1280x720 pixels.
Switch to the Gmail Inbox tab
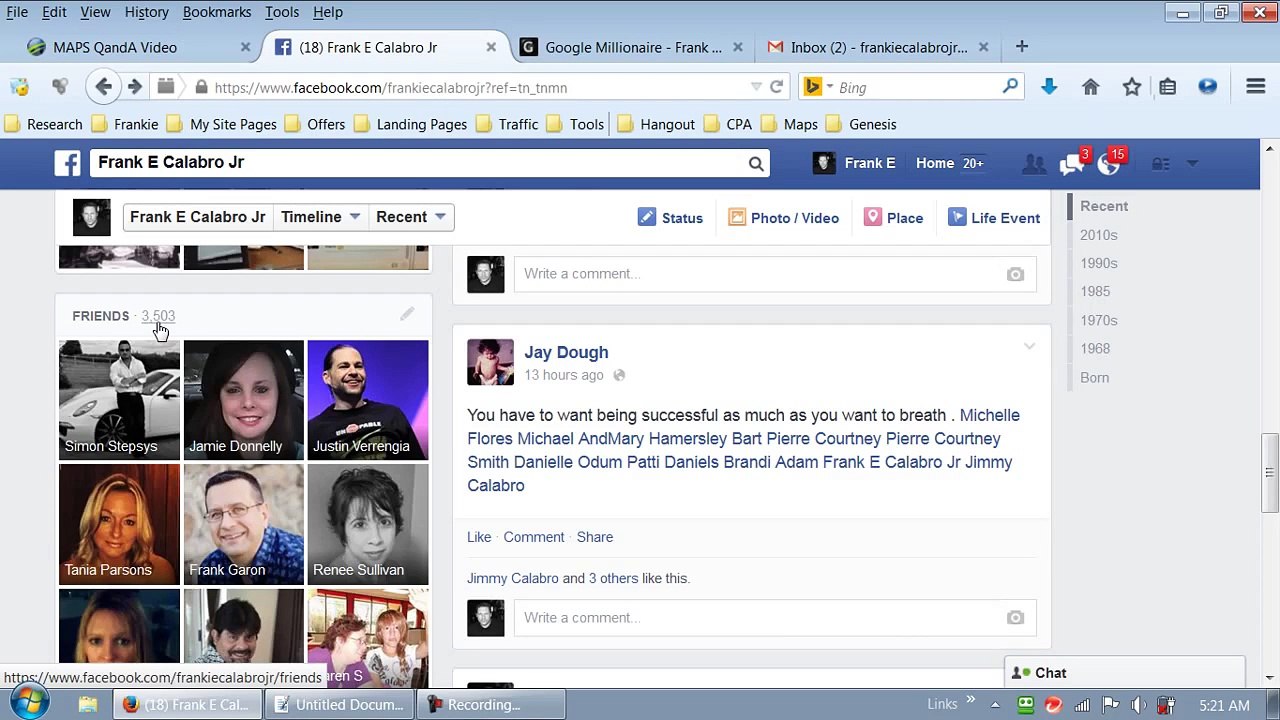(x=878, y=47)
